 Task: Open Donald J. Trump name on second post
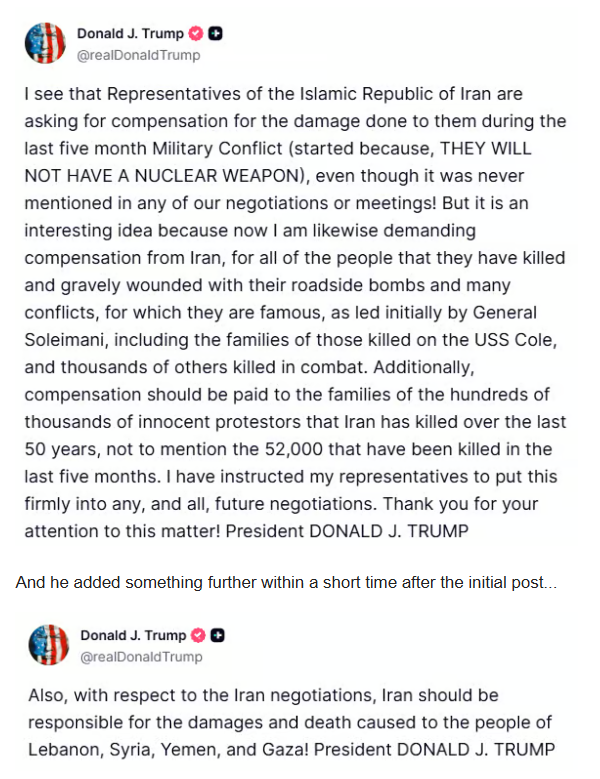coord(133,635)
